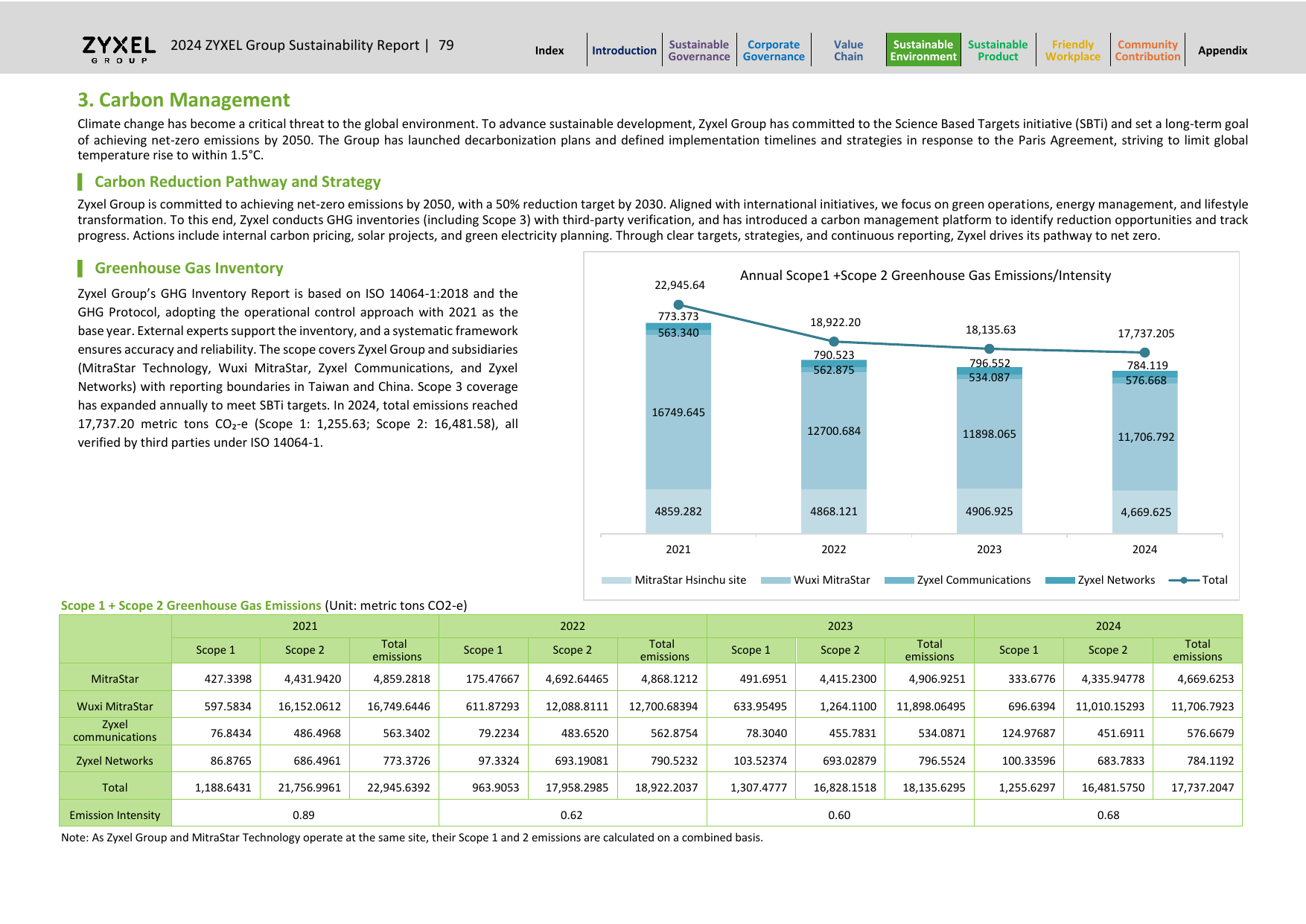Click the 2021 total data point on line
This screenshot has width=1306, height=924.
678,305
